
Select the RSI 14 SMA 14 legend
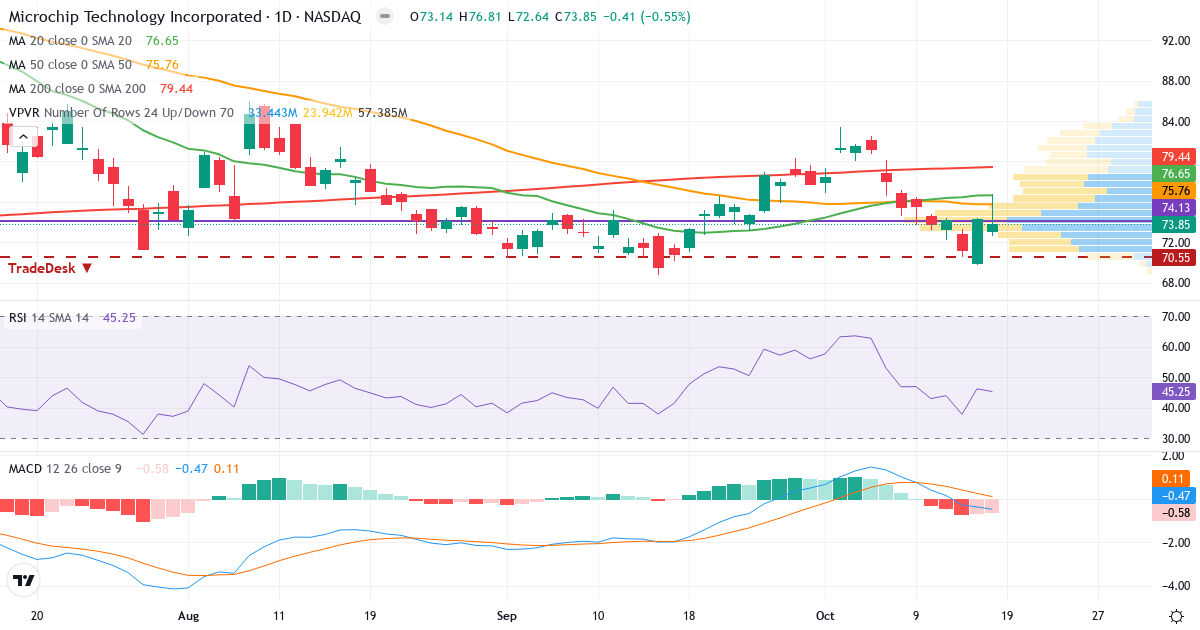point(49,317)
